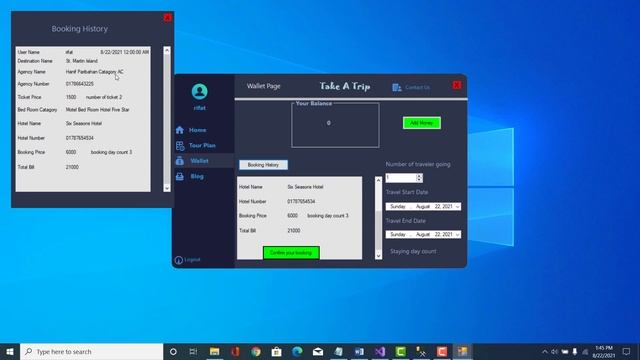
Task: Click 'St. Martin Island' destination in Booking History
Action: point(82,61)
